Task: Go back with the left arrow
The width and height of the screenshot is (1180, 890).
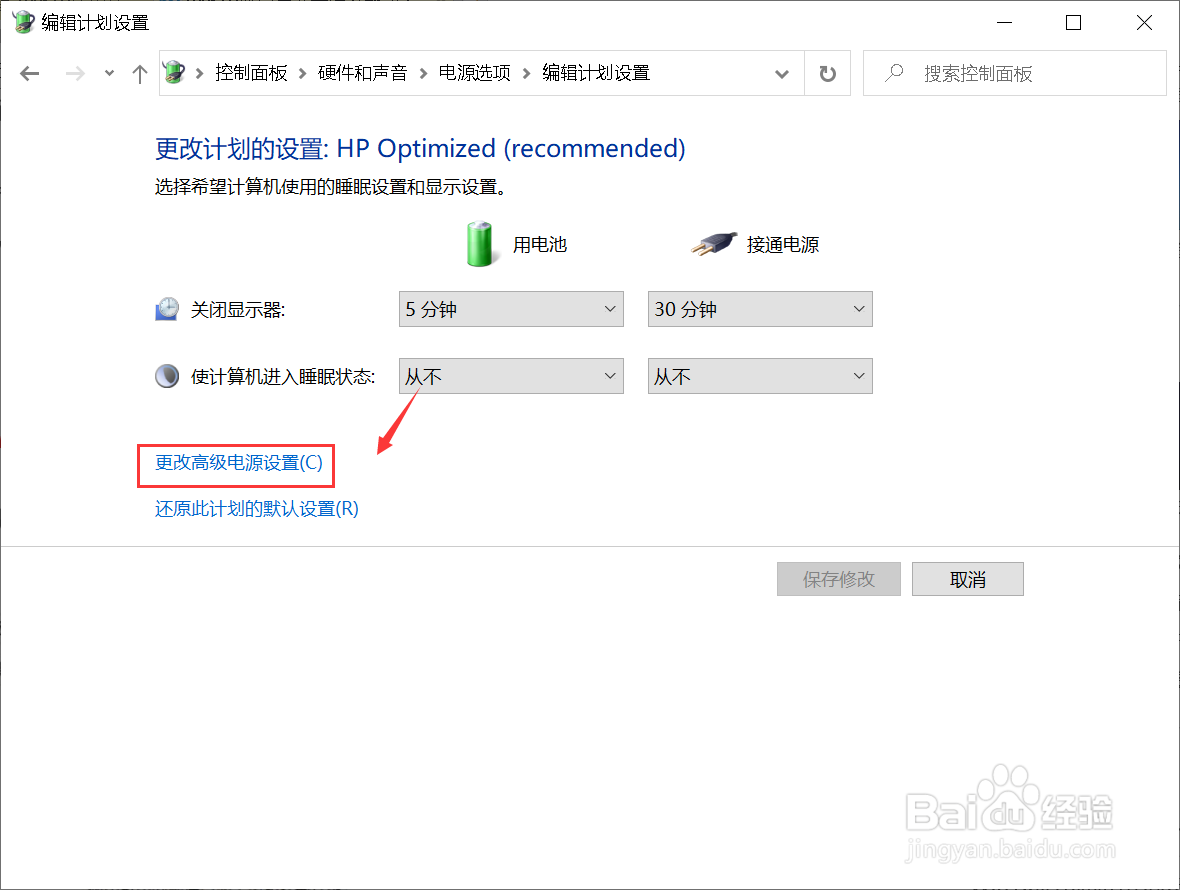Action: (x=29, y=74)
